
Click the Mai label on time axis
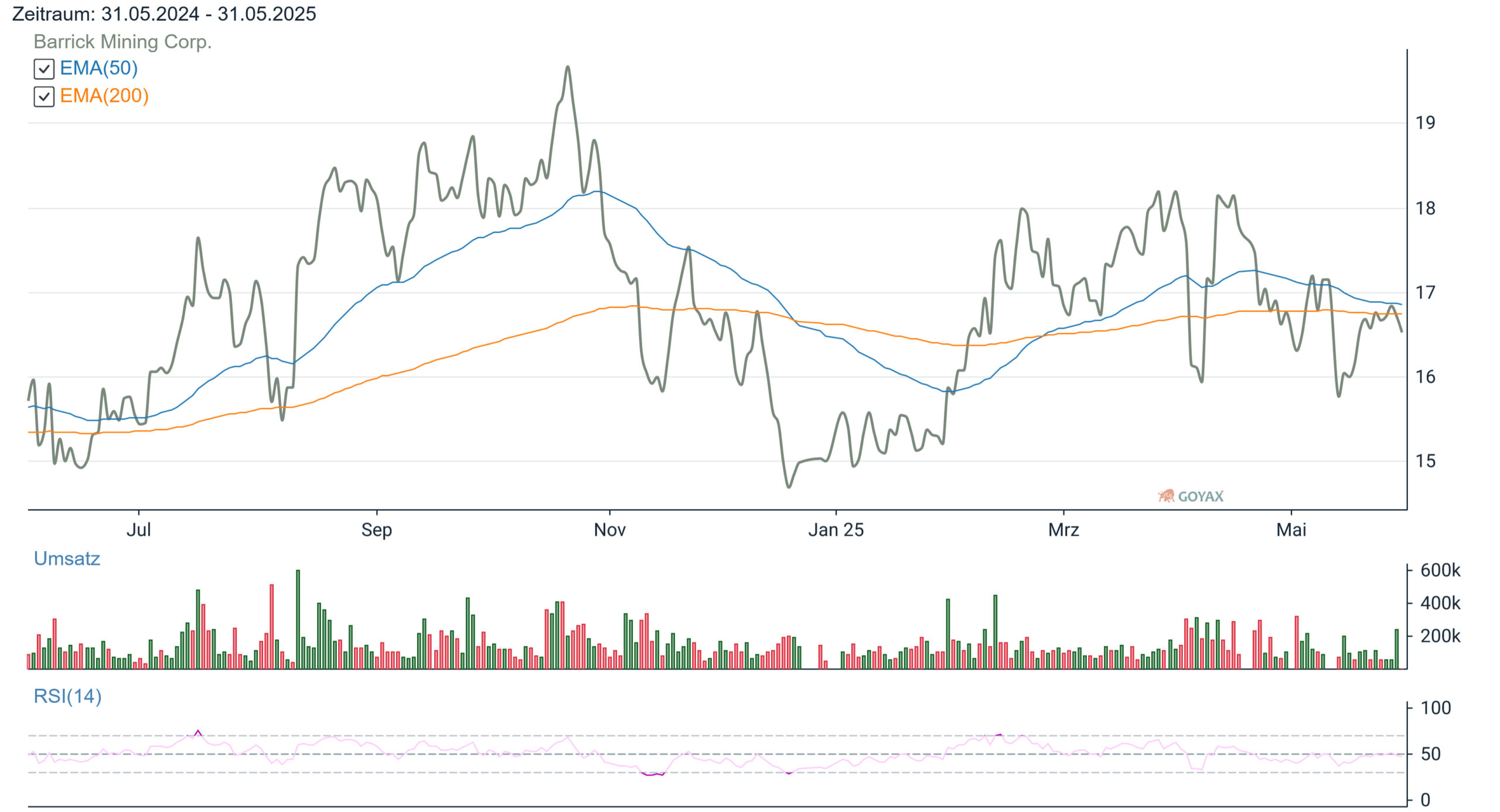tap(1291, 530)
